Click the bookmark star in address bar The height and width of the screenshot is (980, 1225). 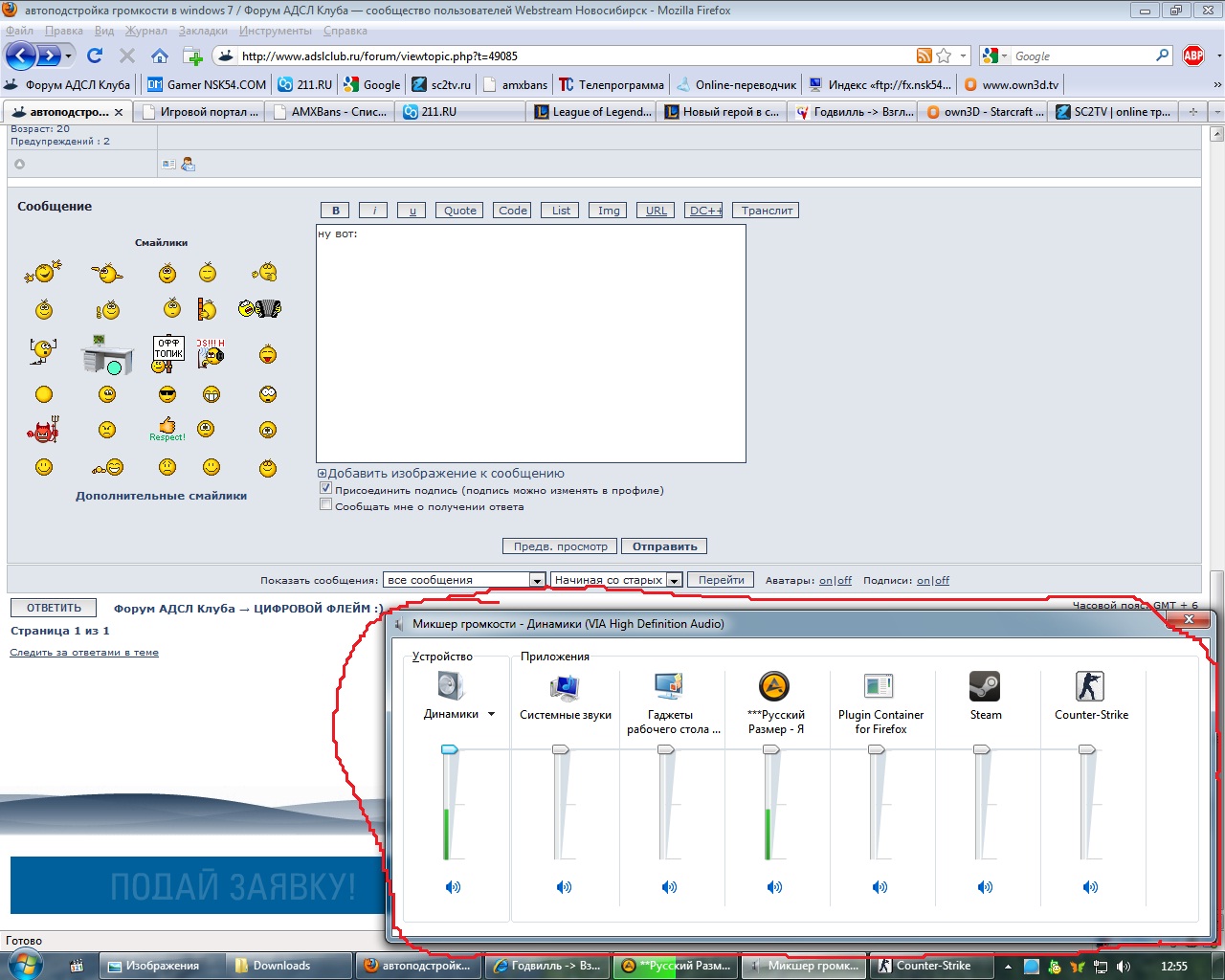tap(944, 56)
